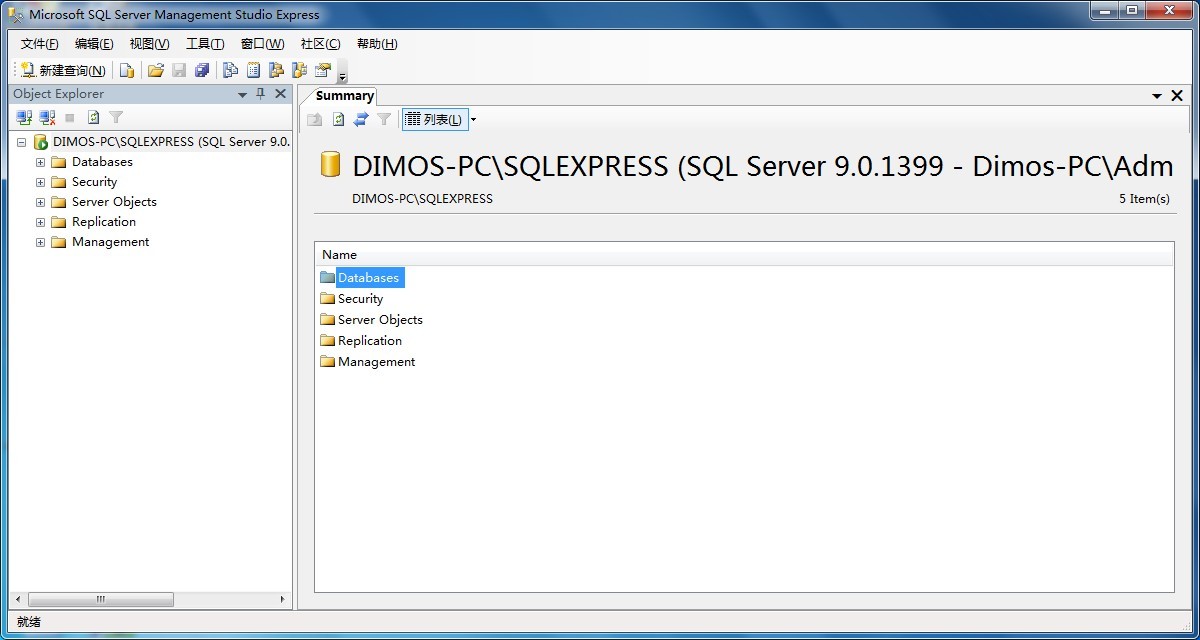
Task: Click the Databases item in Summary list
Action: (x=361, y=278)
